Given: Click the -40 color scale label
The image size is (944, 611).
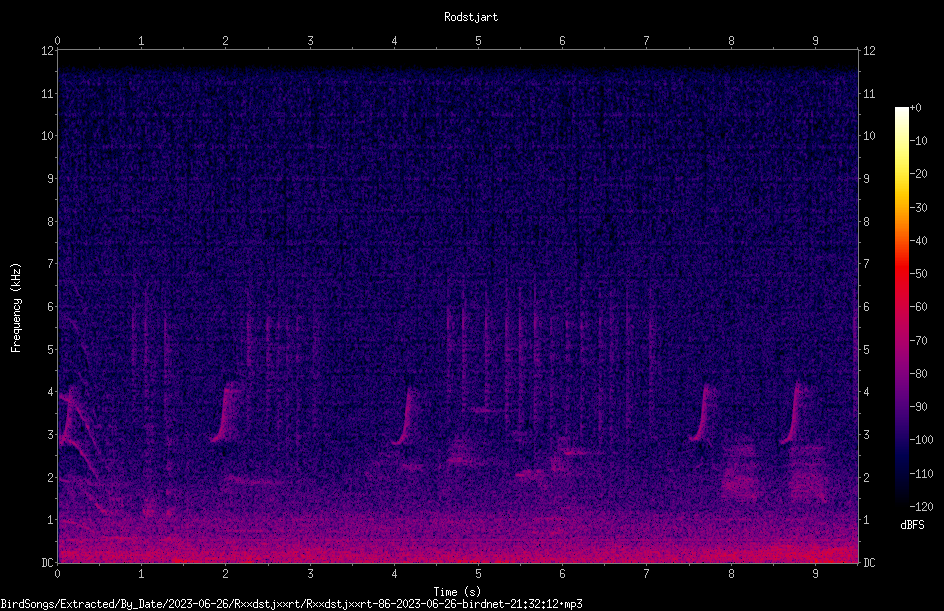Looking at the screenshot, I should (x=919, y=241).
